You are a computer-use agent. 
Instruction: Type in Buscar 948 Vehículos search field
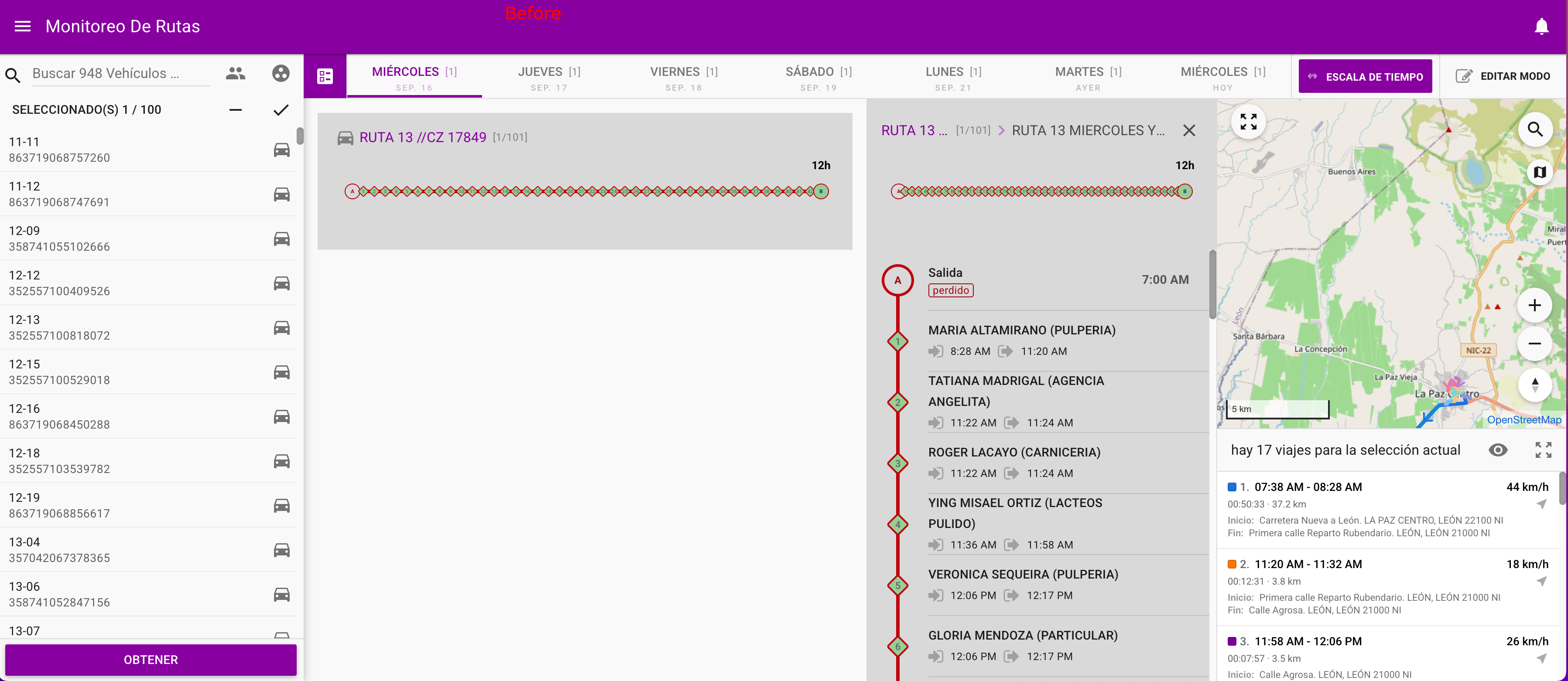point(120,74)
